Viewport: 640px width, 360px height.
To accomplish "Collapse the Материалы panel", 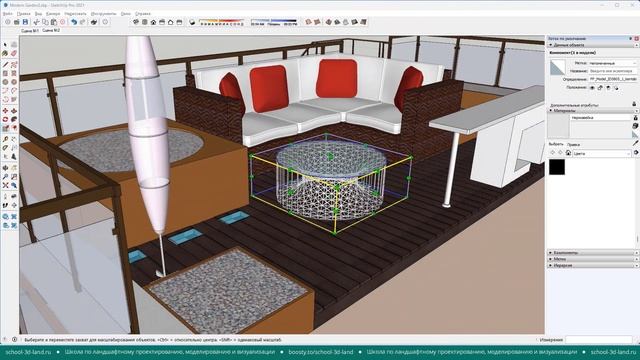I will [x=551, y=110].
